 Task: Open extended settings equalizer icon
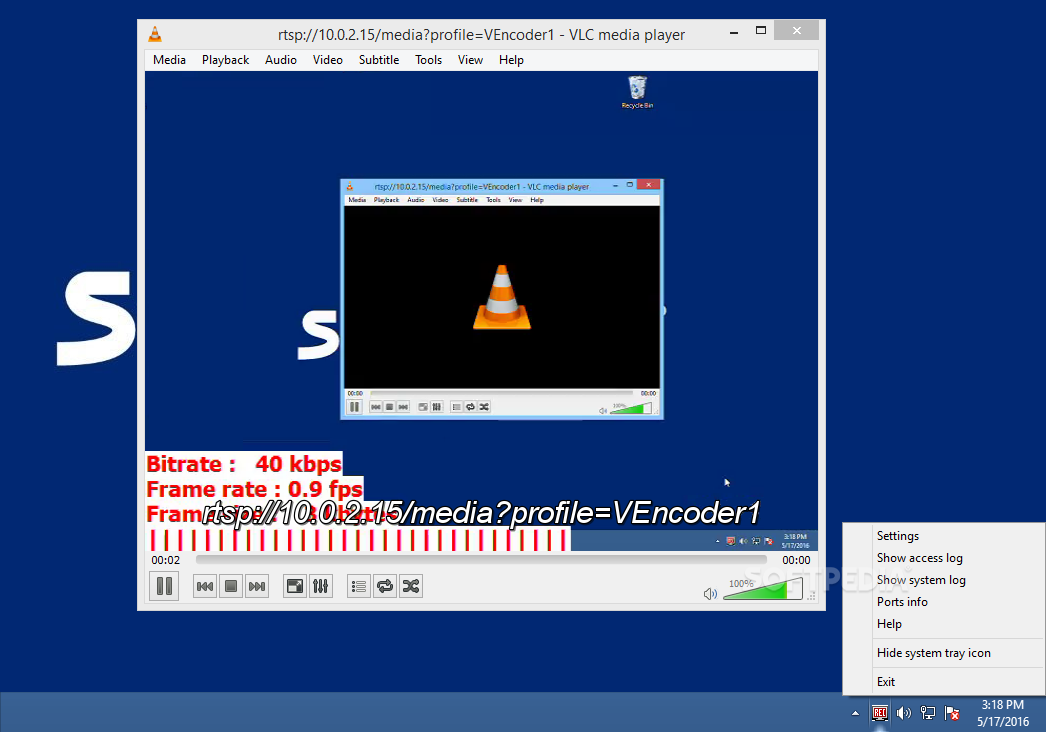click(321, 587)
